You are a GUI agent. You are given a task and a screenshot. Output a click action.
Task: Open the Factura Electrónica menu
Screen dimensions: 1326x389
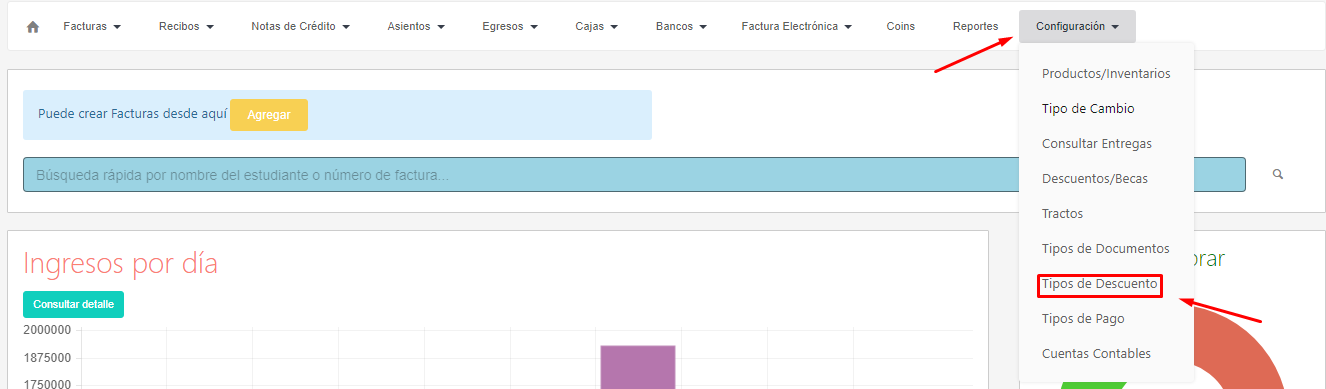[x=797, y=27]
